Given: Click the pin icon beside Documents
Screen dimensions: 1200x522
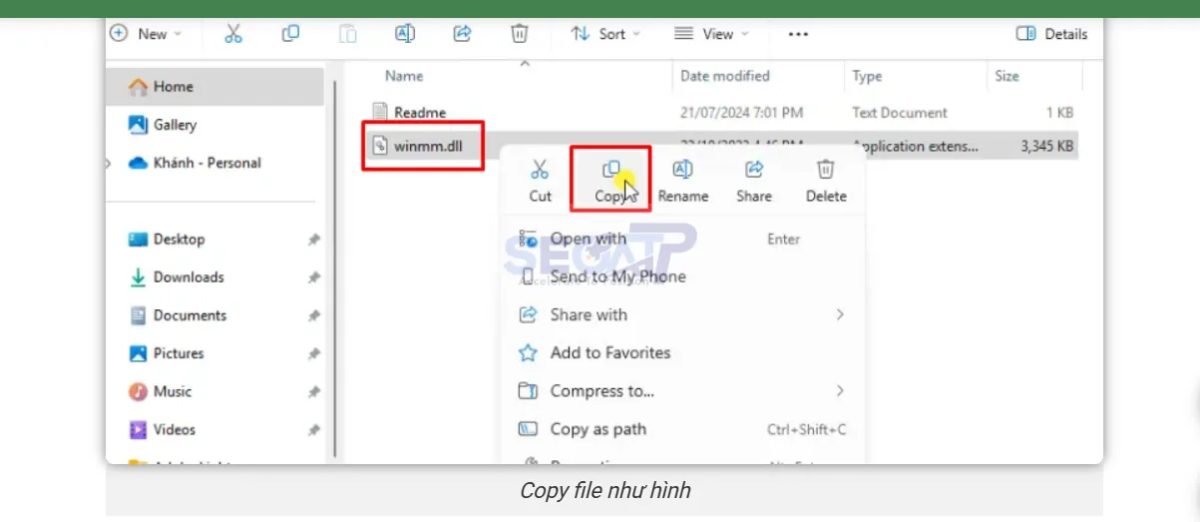Looking at the screenshot, I should click(x=314, y=316).
